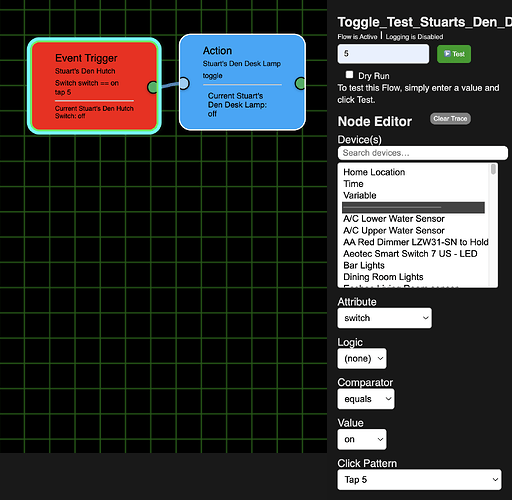Open the Logic dropdown showing (none)
Image resolution: width=512 pixels, height=500 pixels.
(362, 359)
